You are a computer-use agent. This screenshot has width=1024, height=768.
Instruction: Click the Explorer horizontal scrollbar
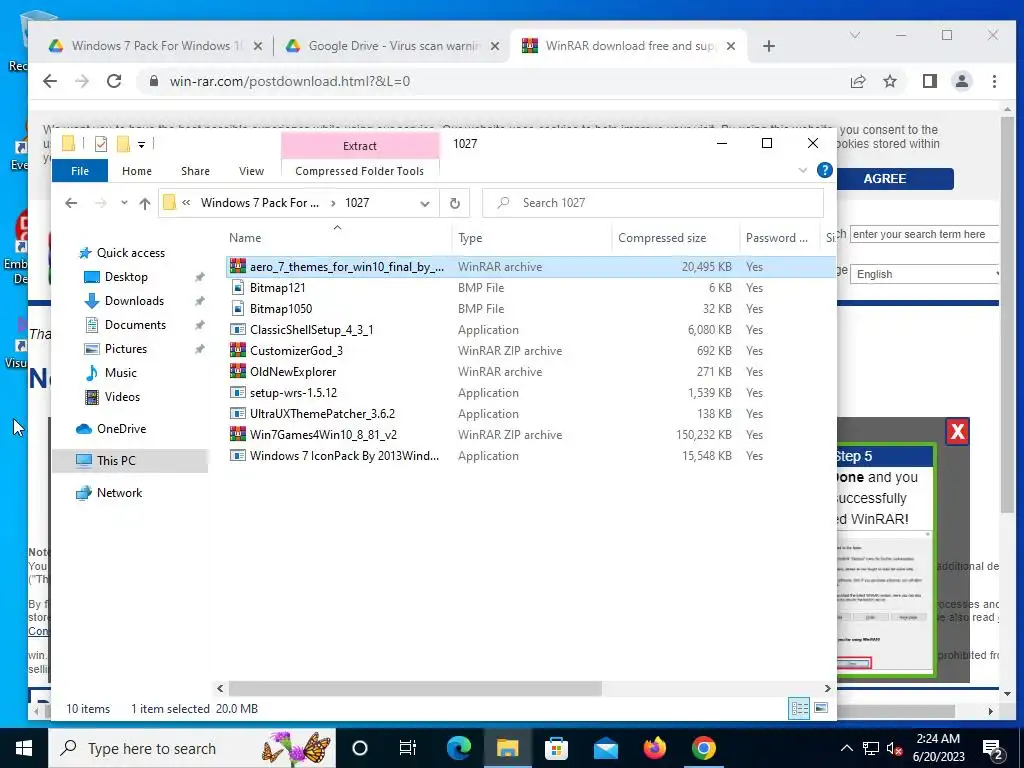(415, 688)
